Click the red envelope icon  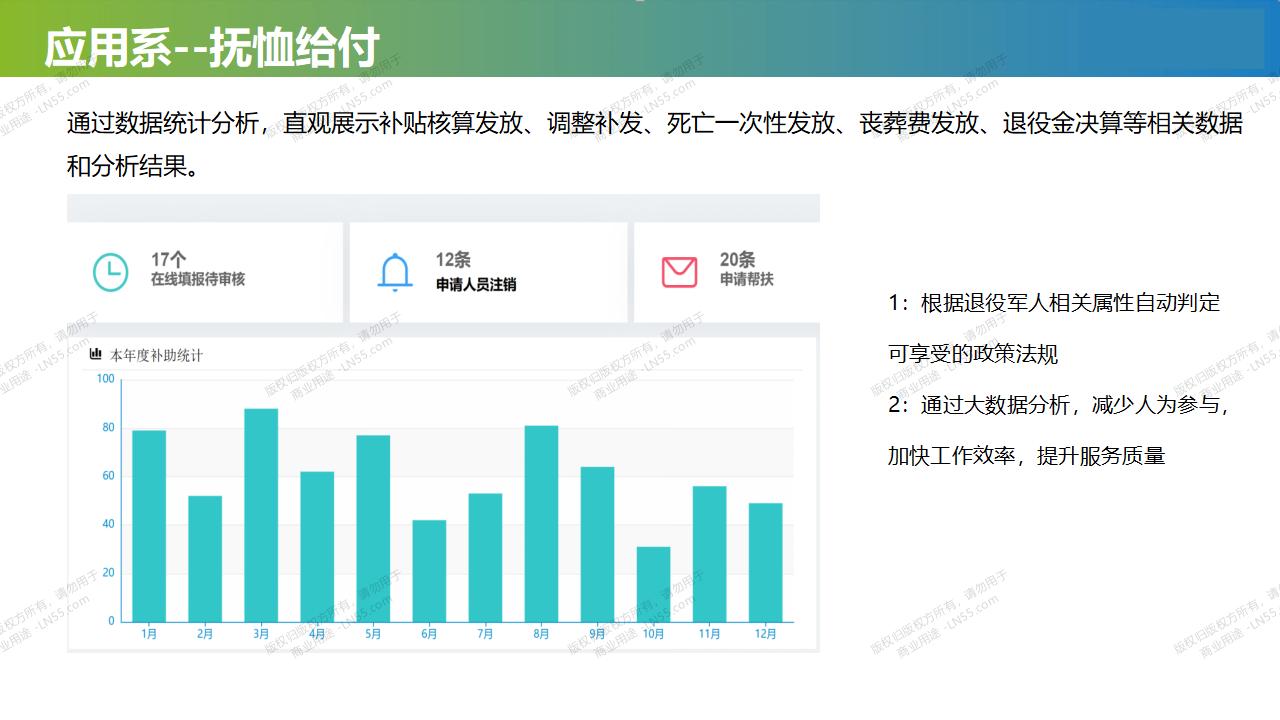pyautogui.click(x=679, y=272)
